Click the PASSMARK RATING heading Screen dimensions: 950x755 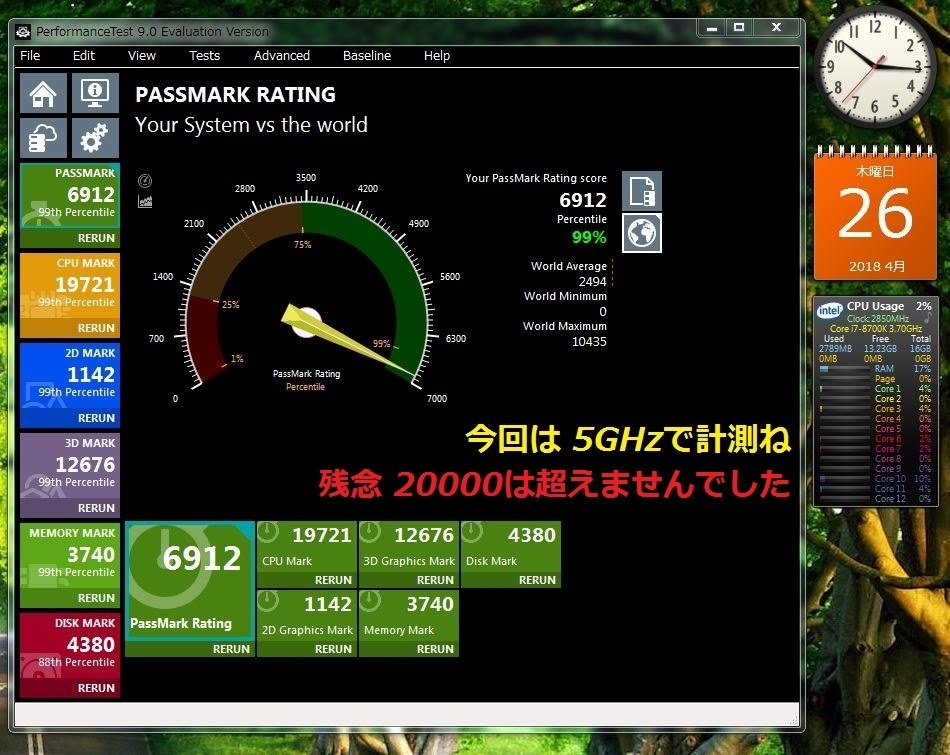coord(235,95)
